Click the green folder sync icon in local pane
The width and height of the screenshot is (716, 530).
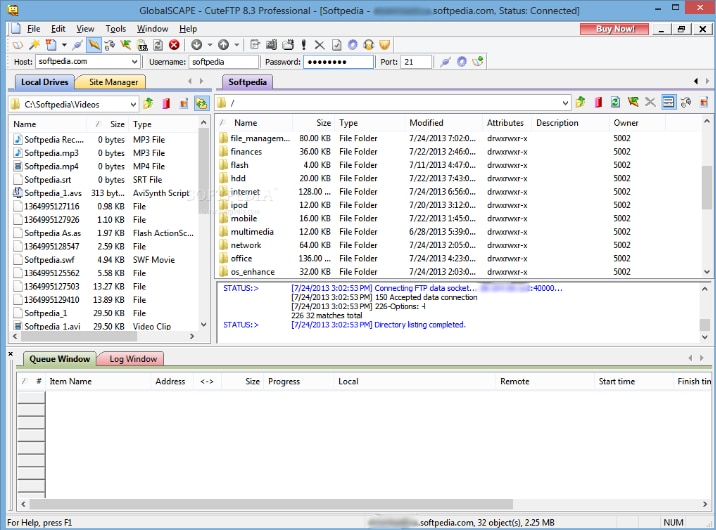coord(201,104)
